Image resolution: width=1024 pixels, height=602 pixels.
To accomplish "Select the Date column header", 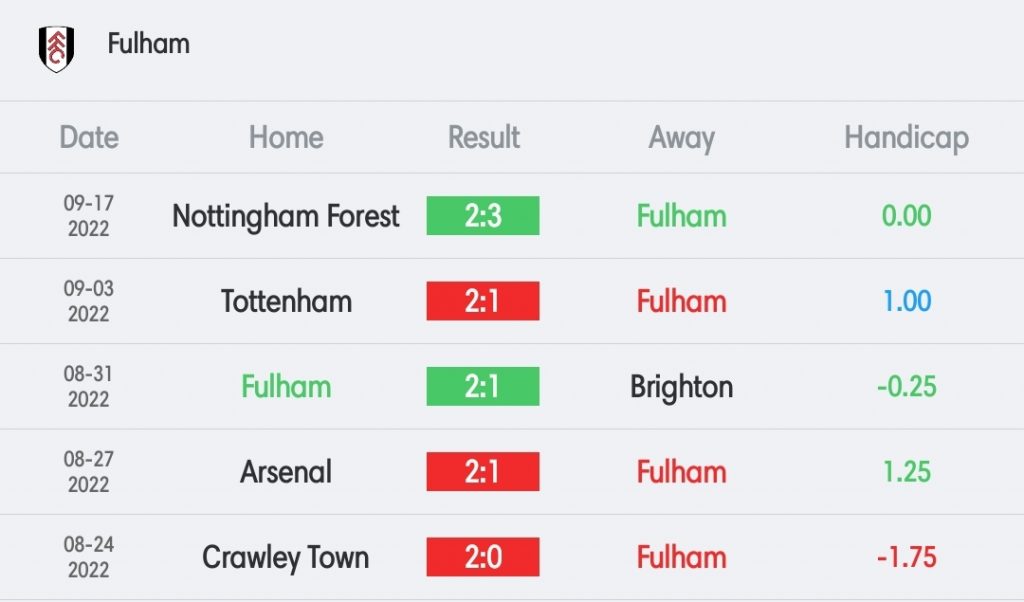I will (89, 137).
